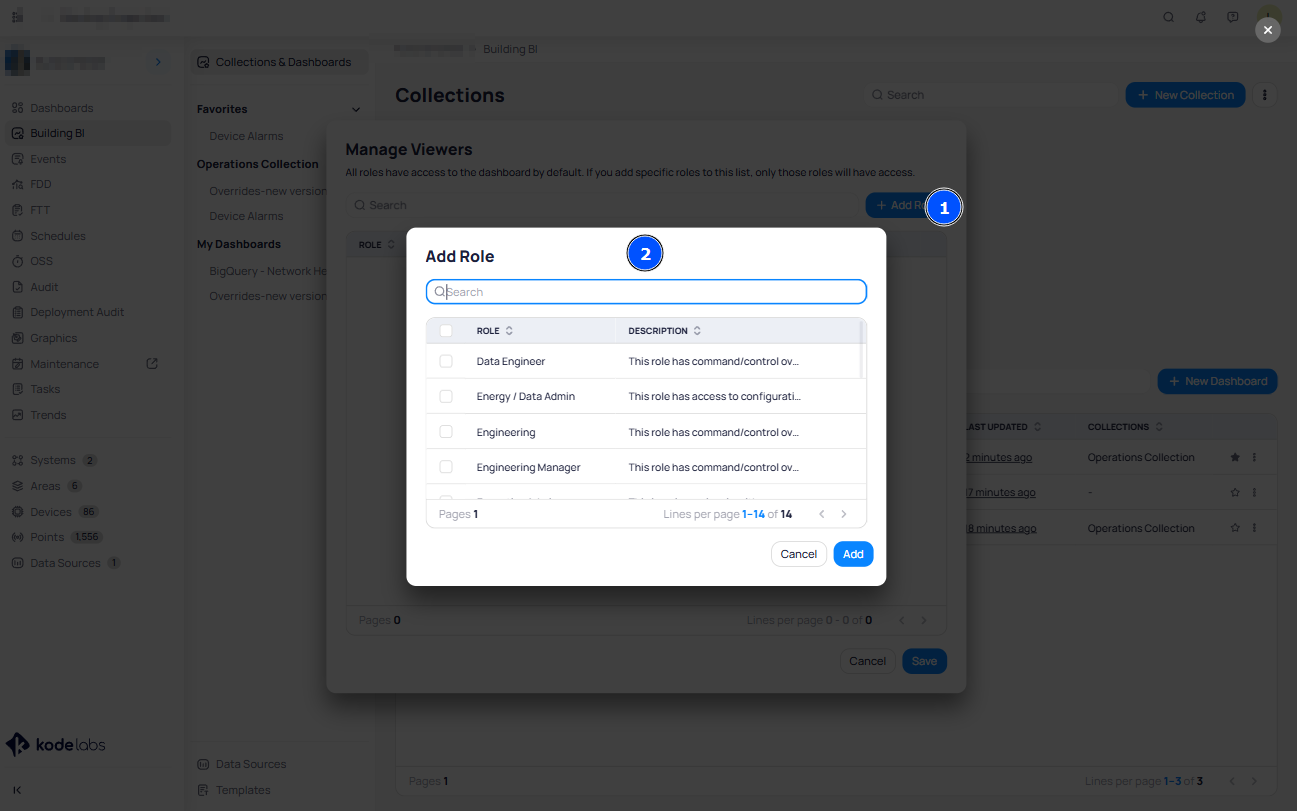Unfavorite the first dashboard filled star

pyautogui.click(x=1235, y=457)
